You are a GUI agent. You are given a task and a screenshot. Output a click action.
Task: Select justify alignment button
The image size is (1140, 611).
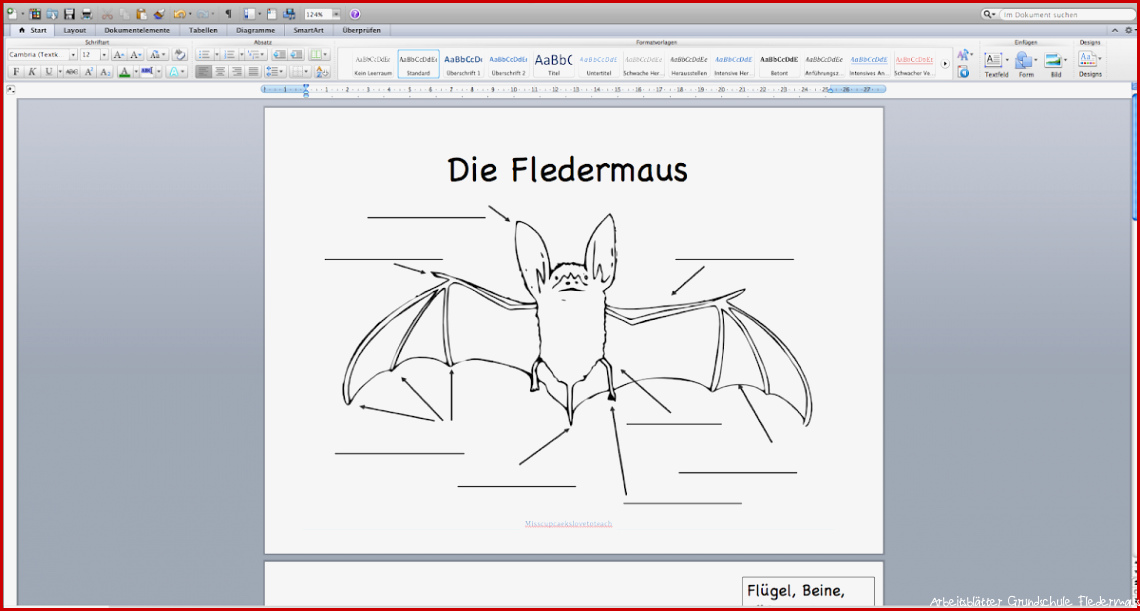coord(253,71)
